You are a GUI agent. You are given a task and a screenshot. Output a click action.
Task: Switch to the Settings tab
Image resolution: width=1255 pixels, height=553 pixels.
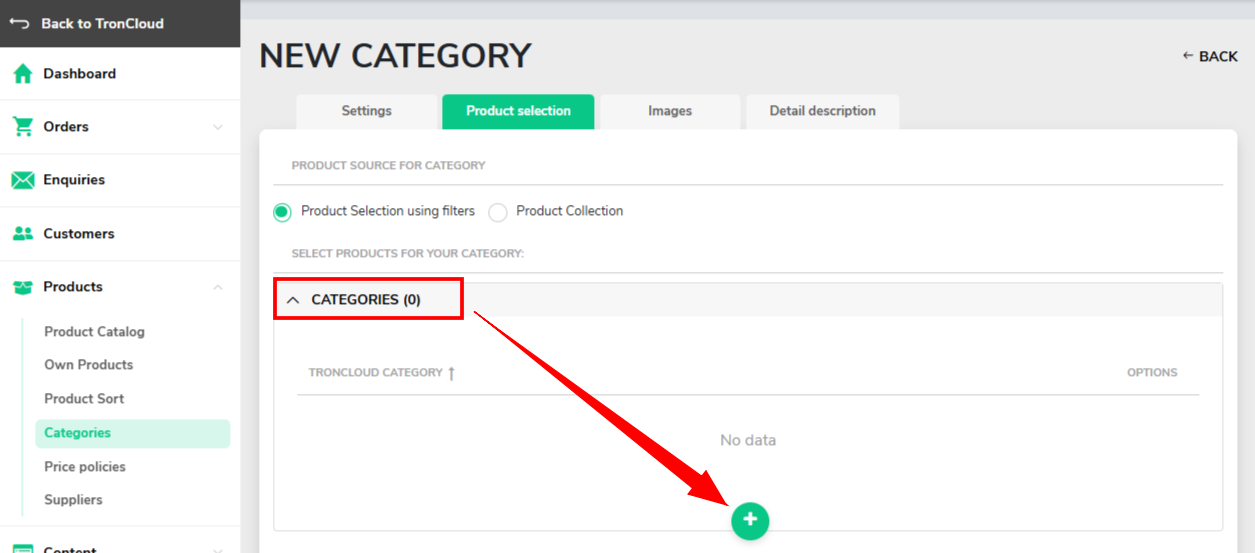[x=367, y=112]
